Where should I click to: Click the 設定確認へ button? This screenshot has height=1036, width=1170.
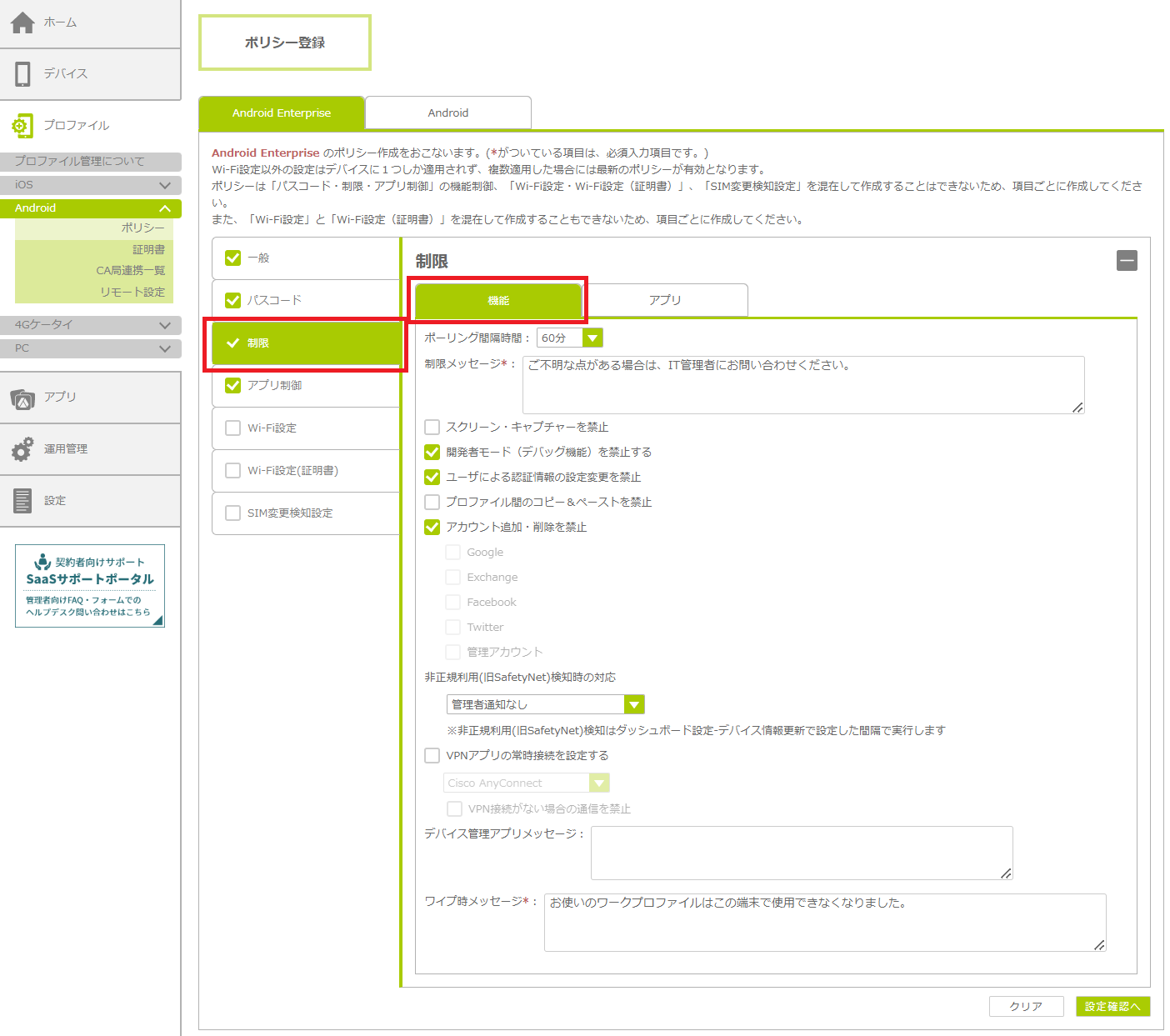coord(1112,1007)
